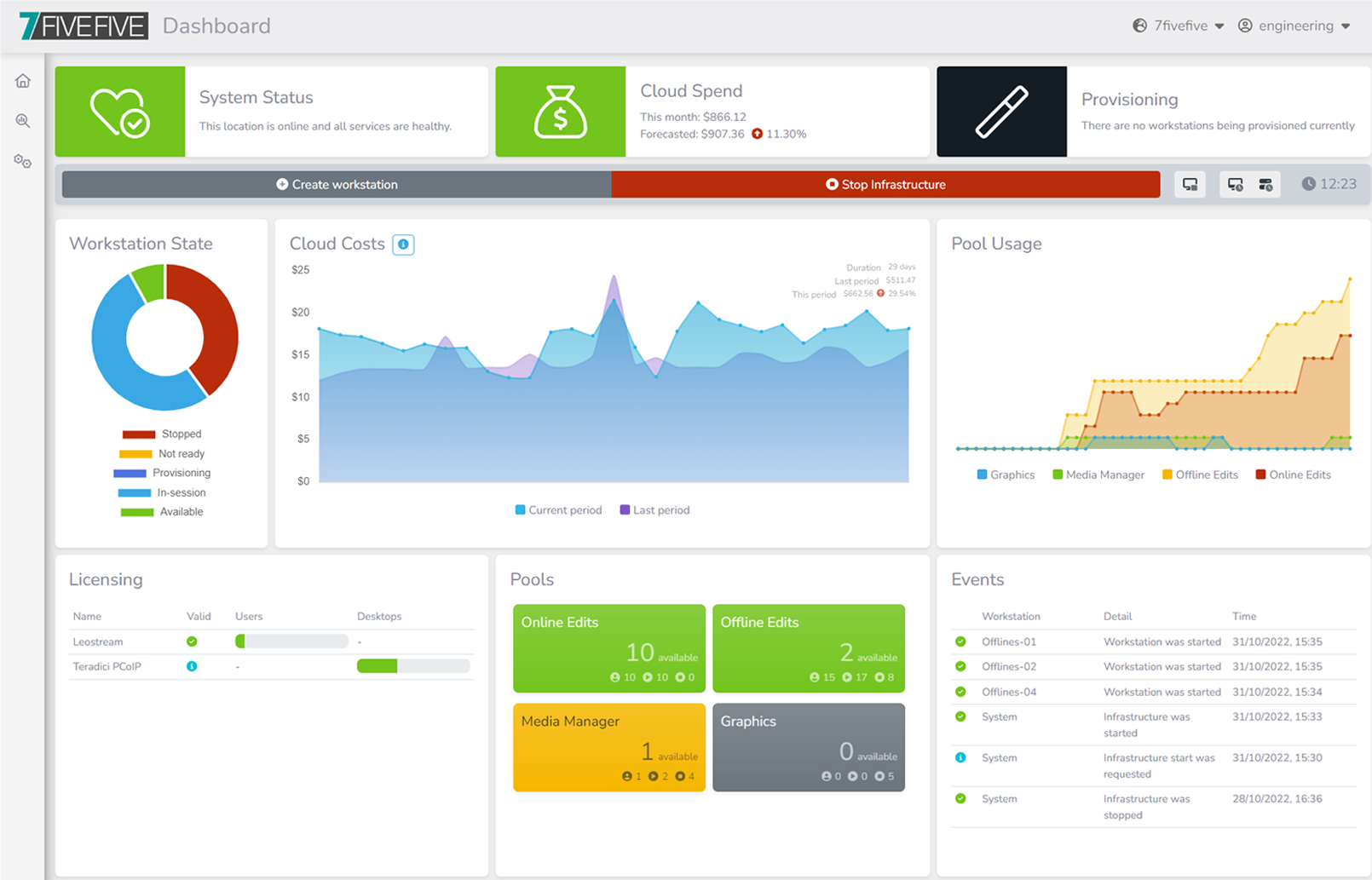Viewport: 1372px width, 880px height.
Task: Select the Graphics pool tile
Action: coord(808,747)
